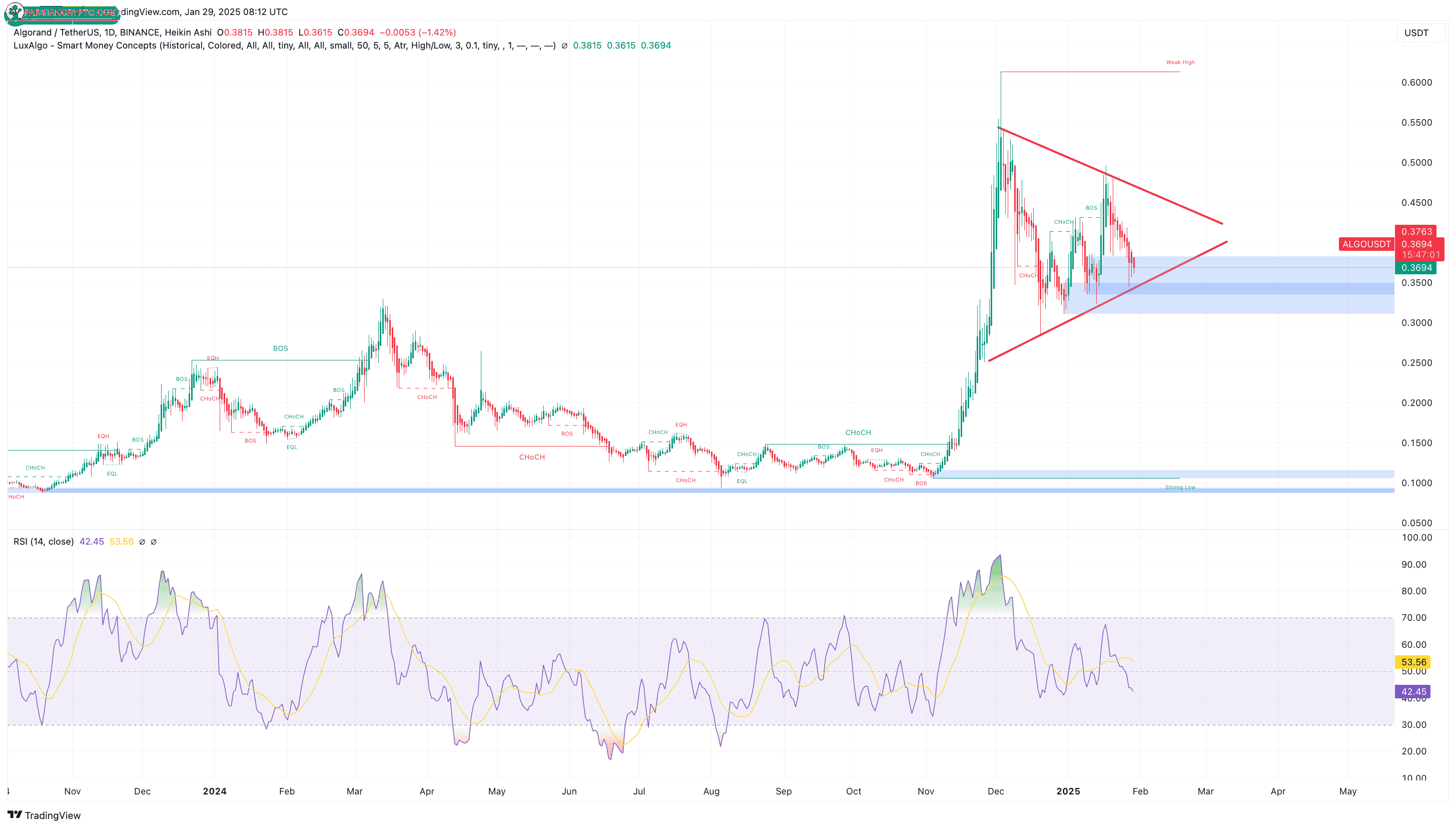Click the 20.00 RSI axis label
This screenshot has width=1456, height=828.
(x=1413, y=751)
